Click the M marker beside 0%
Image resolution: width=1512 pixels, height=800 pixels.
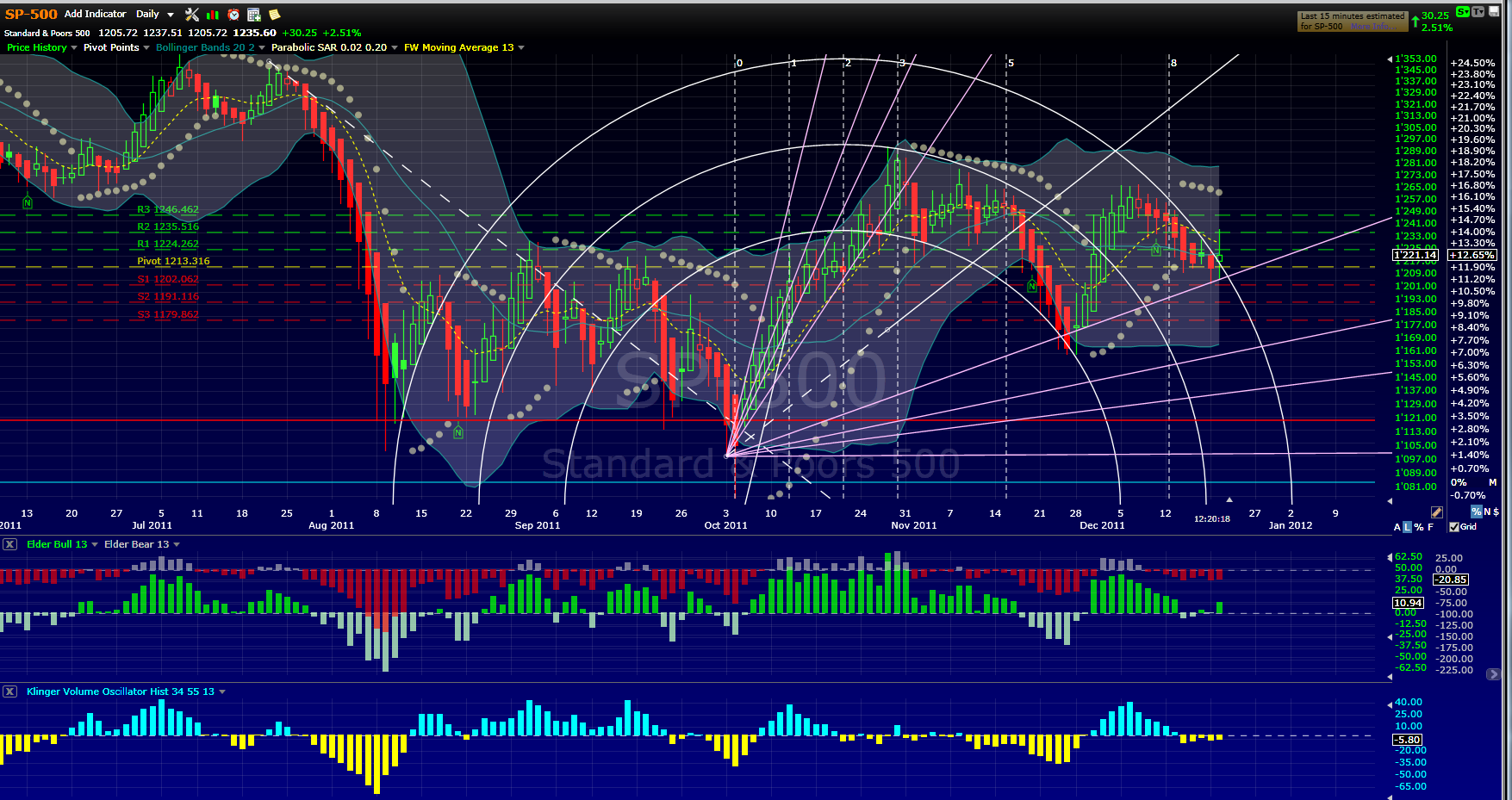point(1492,482)
